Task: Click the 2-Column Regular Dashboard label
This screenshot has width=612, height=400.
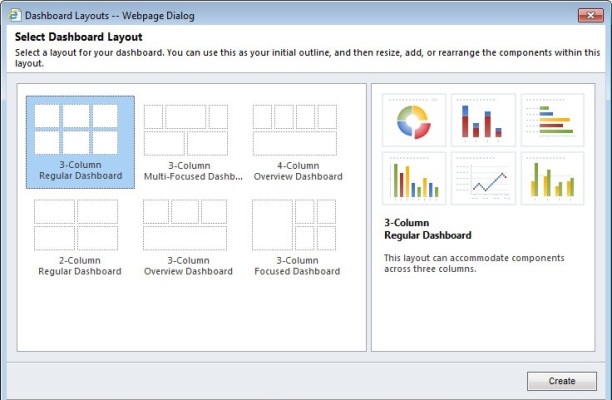Action: tap(80, 266)
